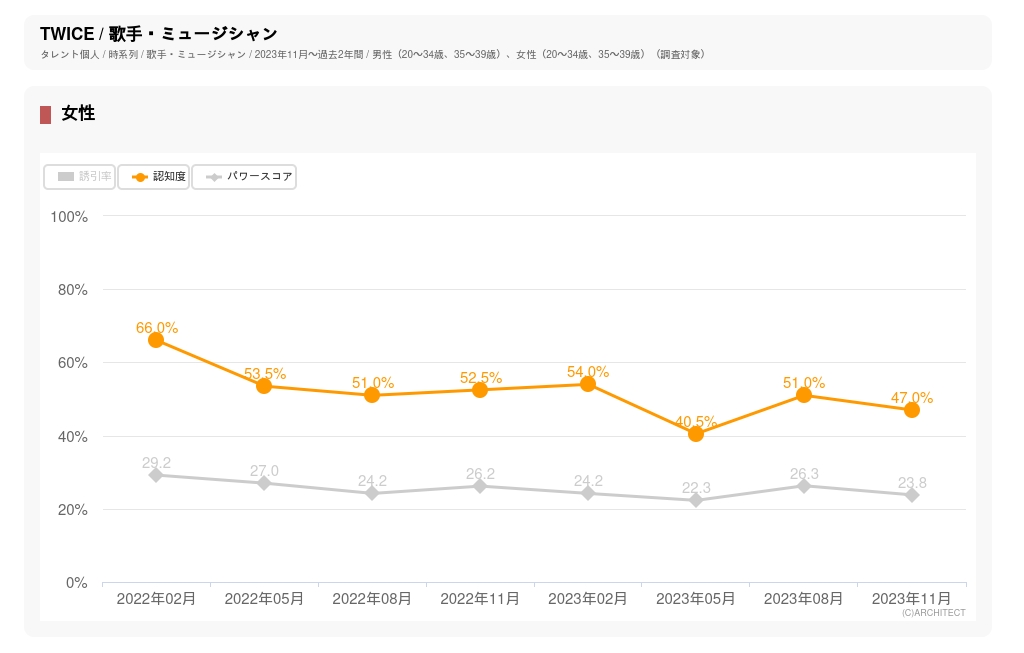Click the 2023年11月 axis label

tap(912, 599)
